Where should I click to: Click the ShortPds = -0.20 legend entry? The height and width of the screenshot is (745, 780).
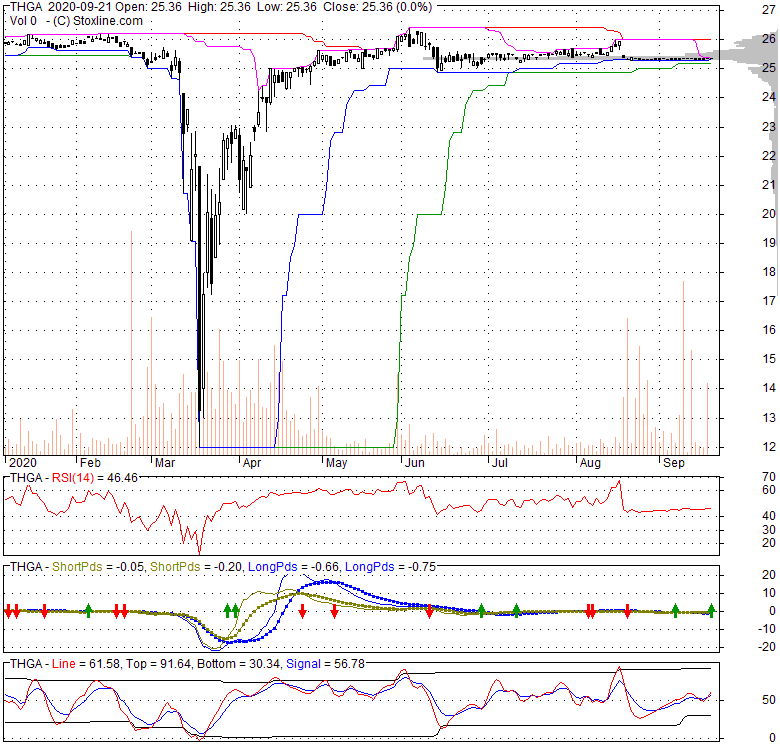196,567
